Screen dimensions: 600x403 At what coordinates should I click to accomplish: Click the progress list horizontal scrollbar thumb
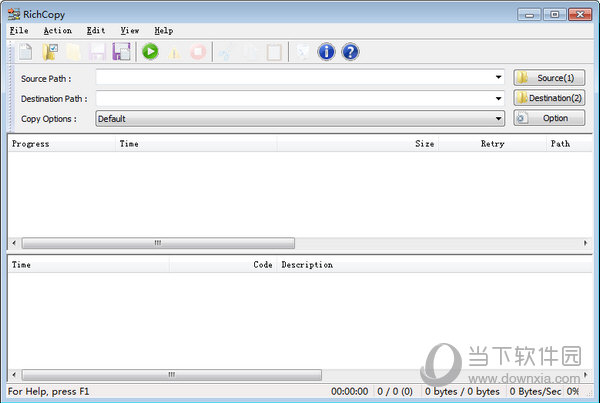tap(158, 243)
